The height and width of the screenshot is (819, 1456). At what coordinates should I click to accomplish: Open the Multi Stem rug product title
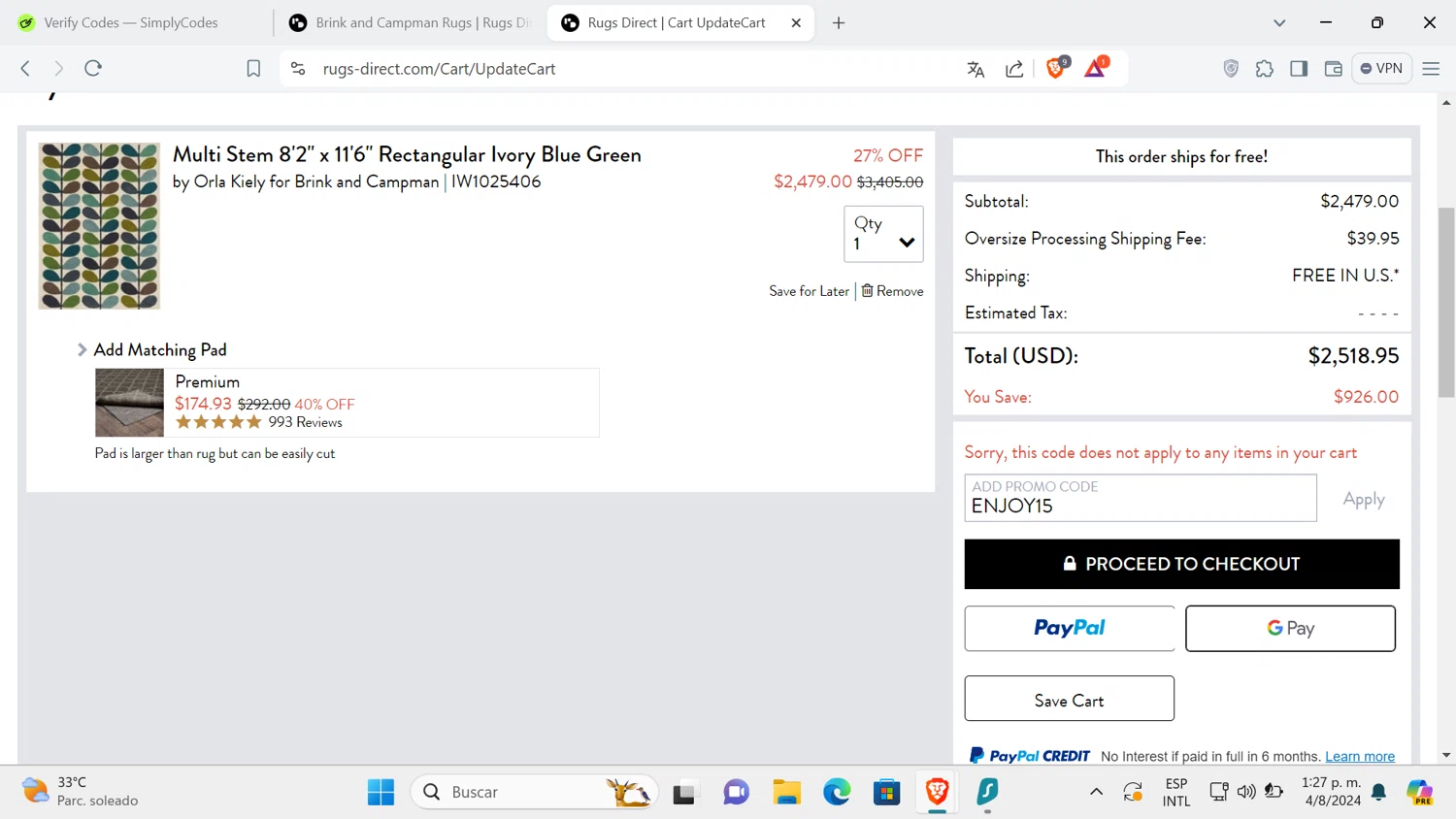[407, 154]
